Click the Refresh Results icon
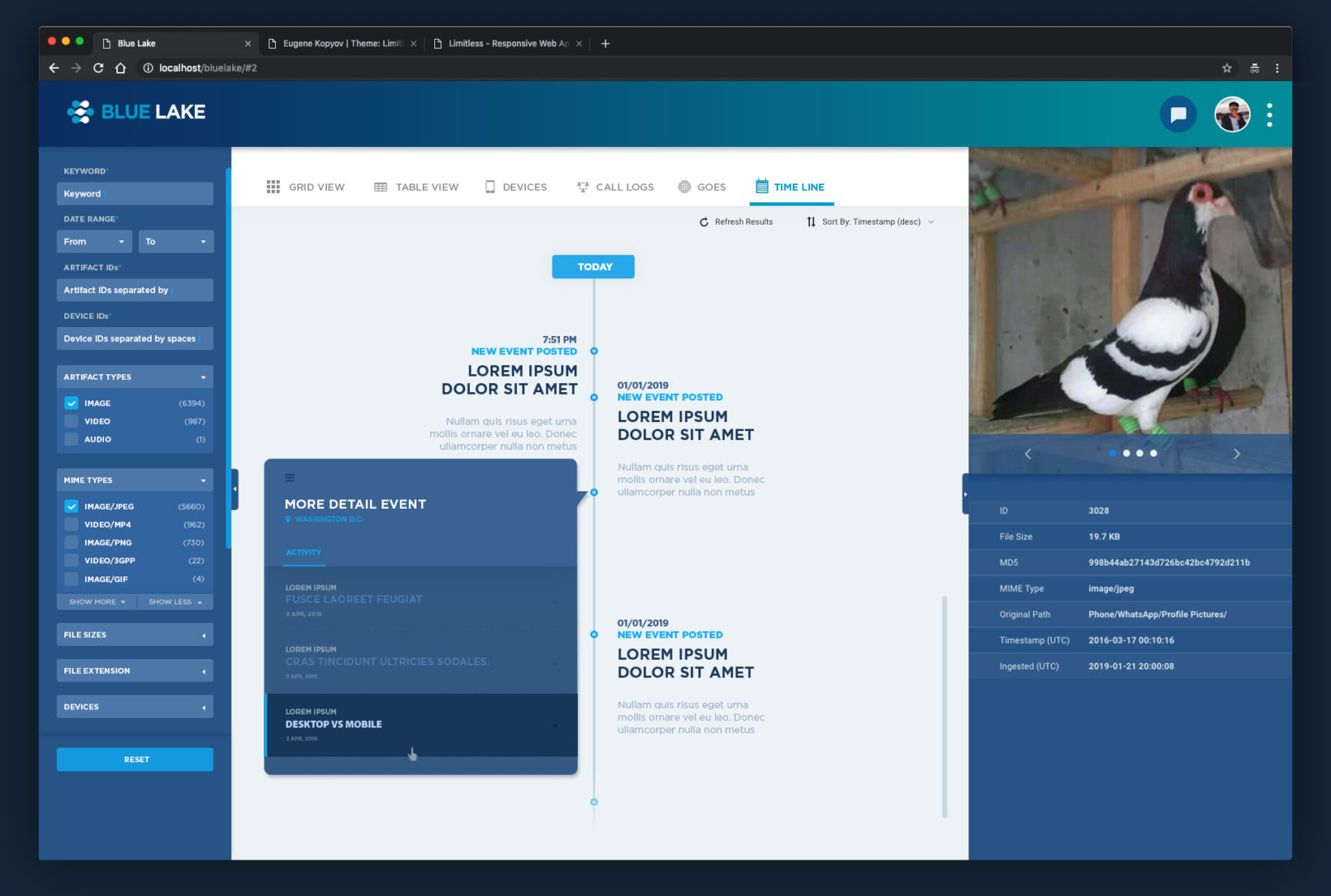This screenshot has width=1331, height=896. [x=704, y=222]
